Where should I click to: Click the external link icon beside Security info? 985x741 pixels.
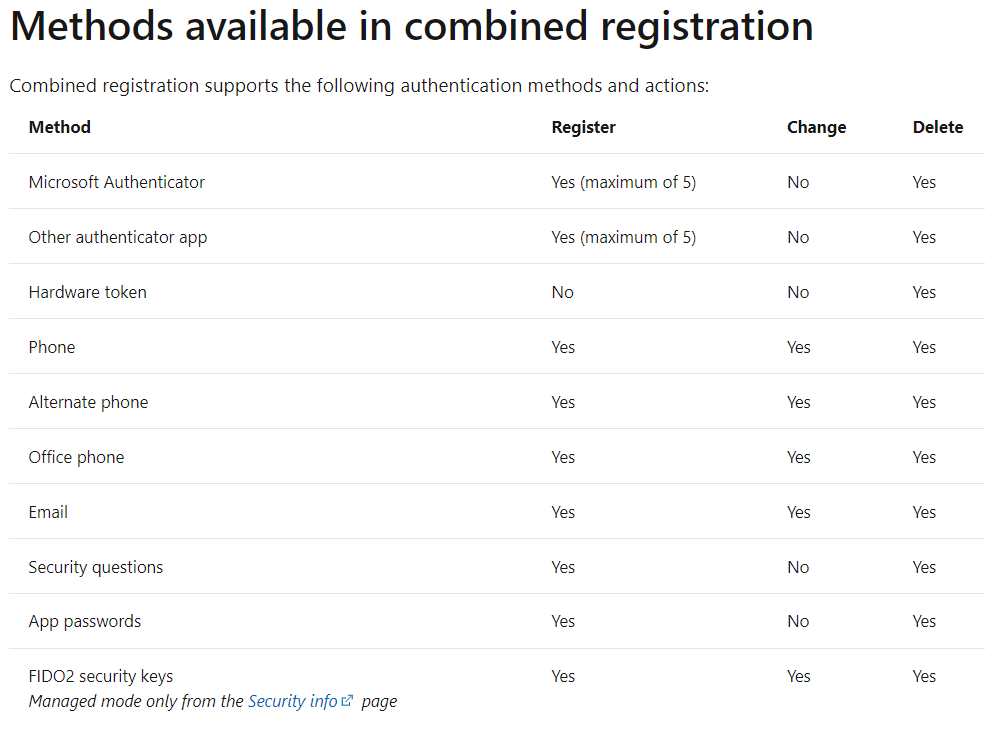(347, 701)
